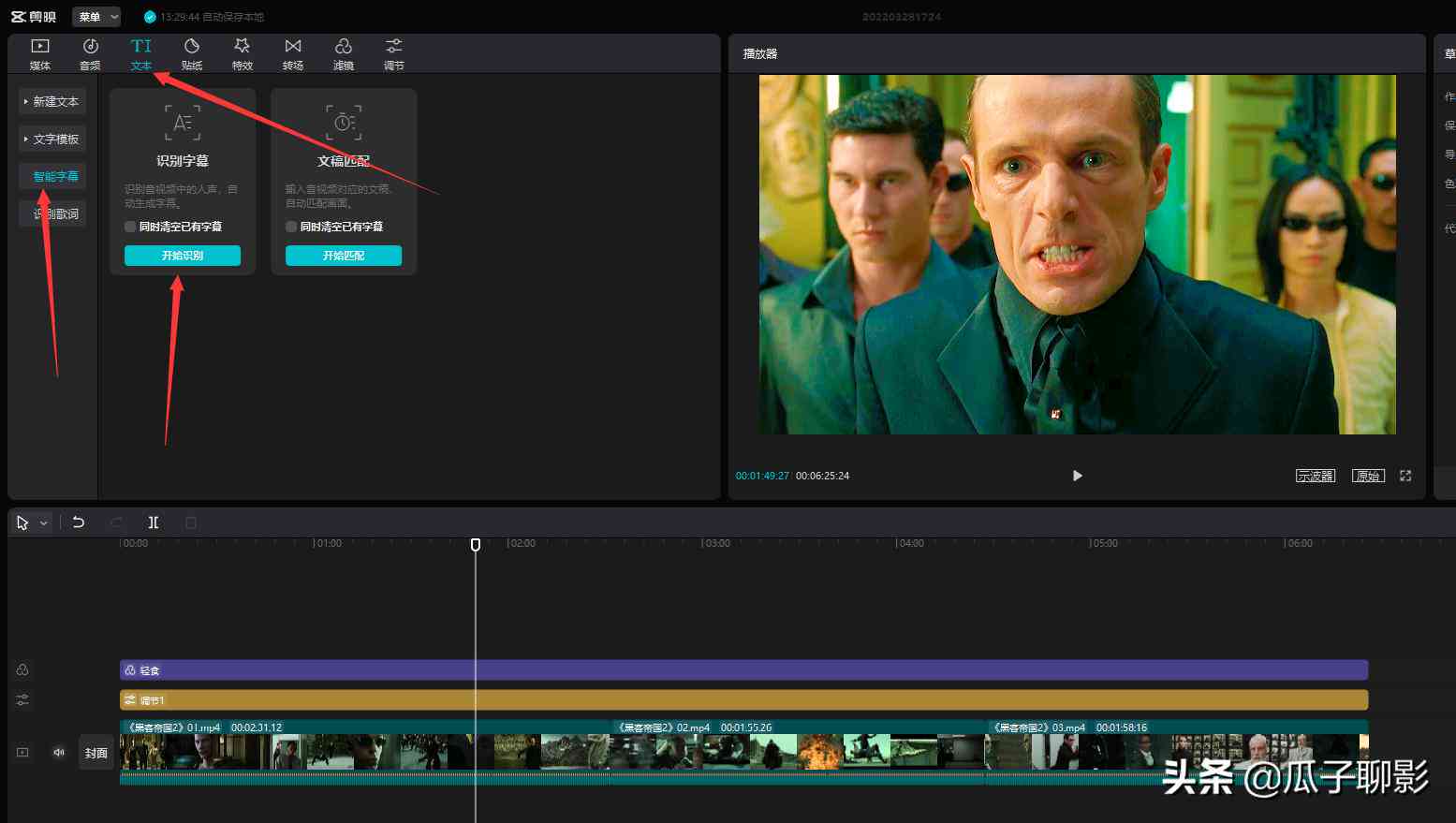Select the 《黑客帝国2》03.mp4 clip
This screenshot has width=1456, height=823.
click(1177, 752)
